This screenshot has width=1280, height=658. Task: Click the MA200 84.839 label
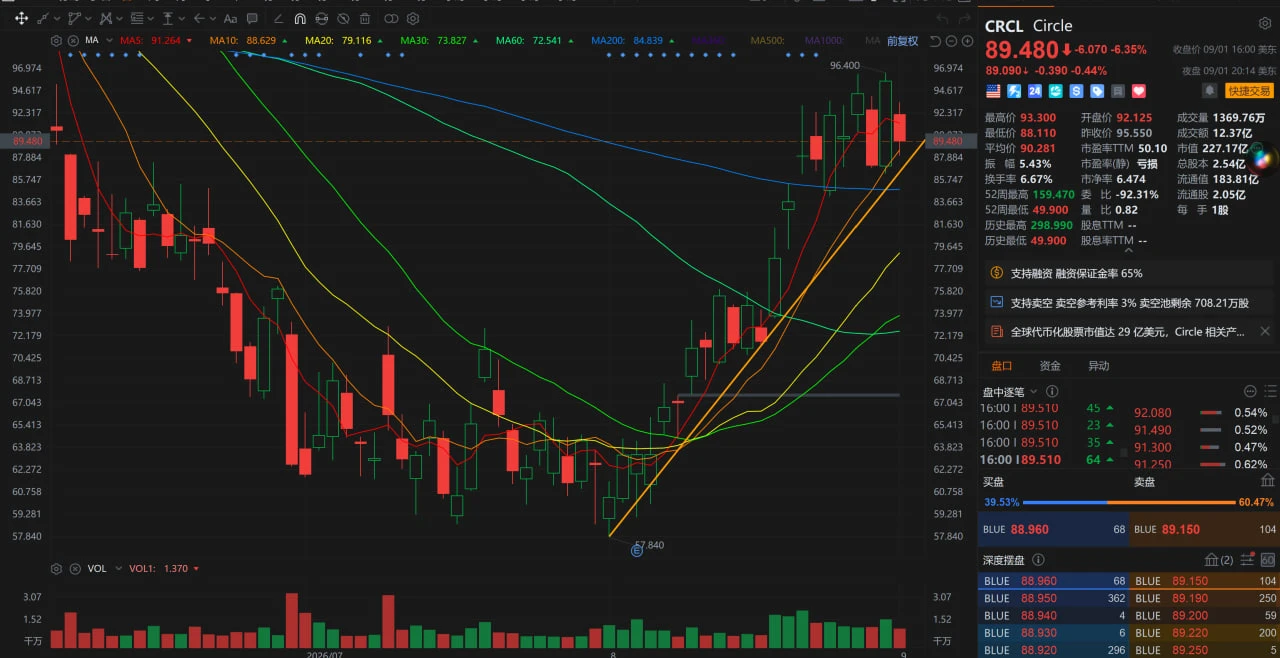[627, 40]
